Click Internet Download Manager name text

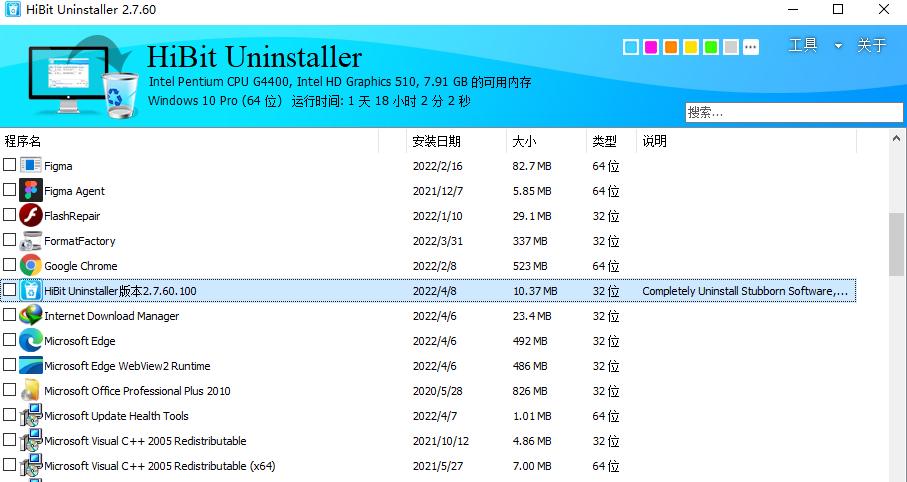[112, 316]
